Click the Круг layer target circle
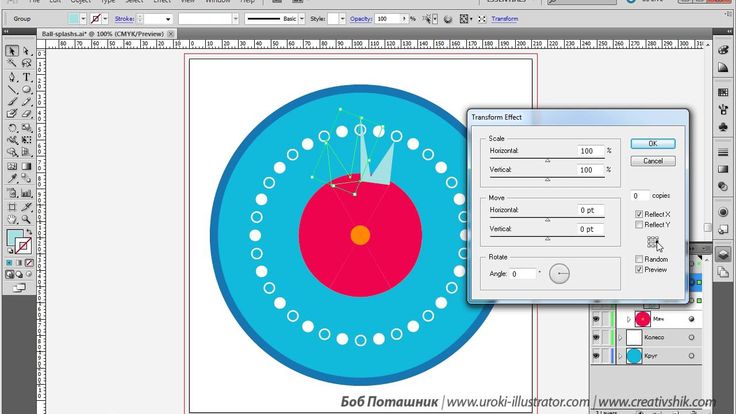 [691, 356]
